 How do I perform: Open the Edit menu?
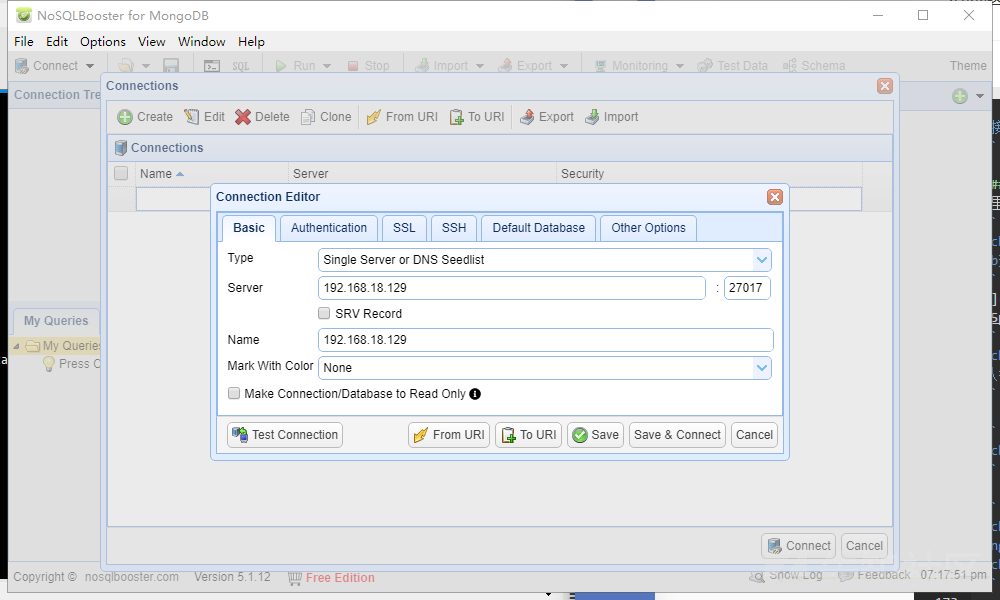[x=57, y=41]
